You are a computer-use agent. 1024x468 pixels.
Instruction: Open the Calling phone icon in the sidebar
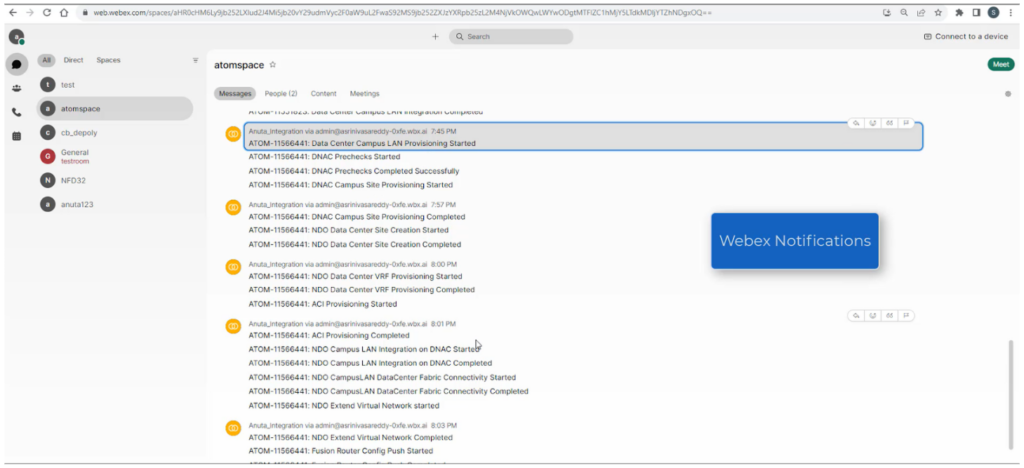pos(17,112)
